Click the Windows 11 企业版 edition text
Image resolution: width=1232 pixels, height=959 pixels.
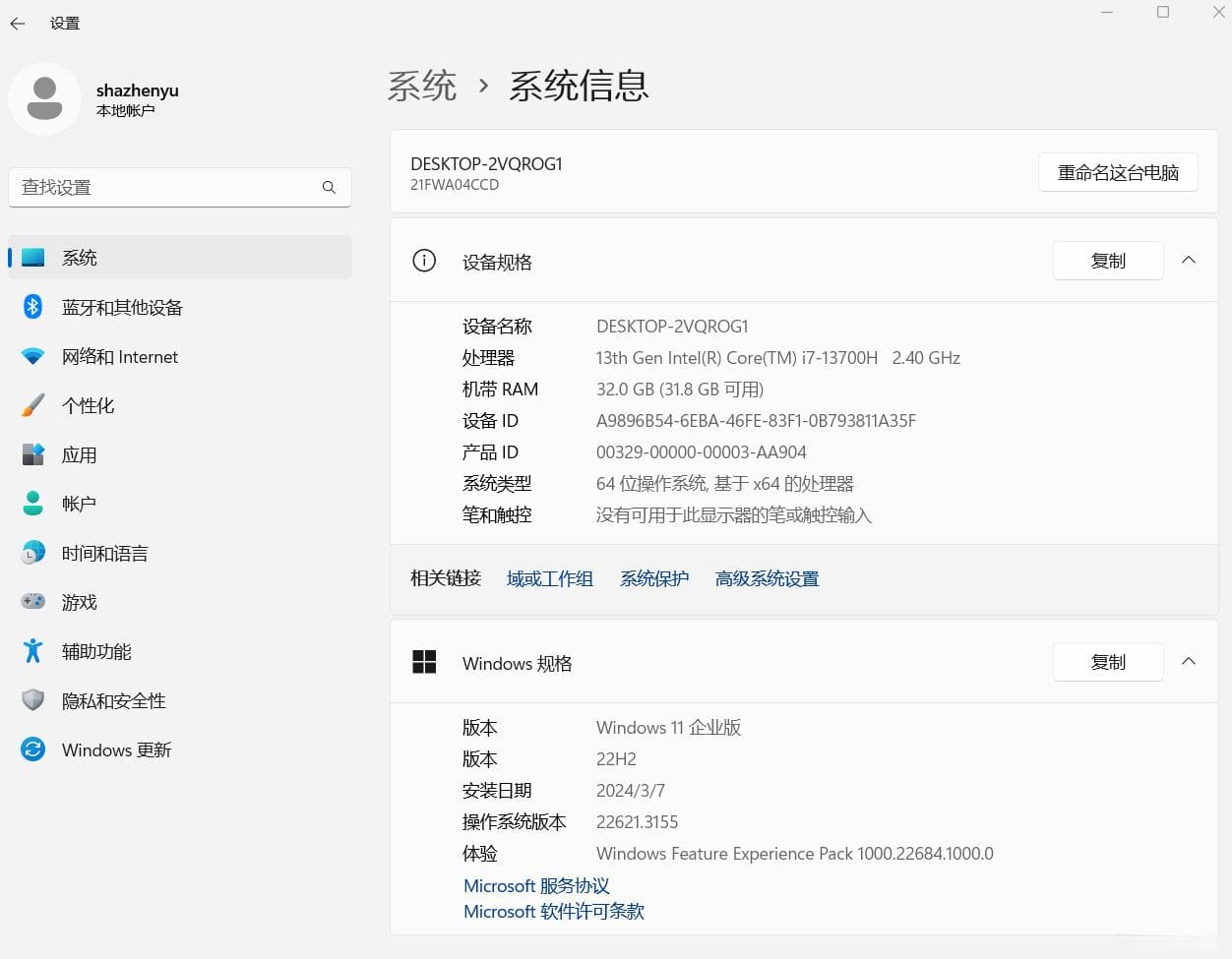[668, 728]
